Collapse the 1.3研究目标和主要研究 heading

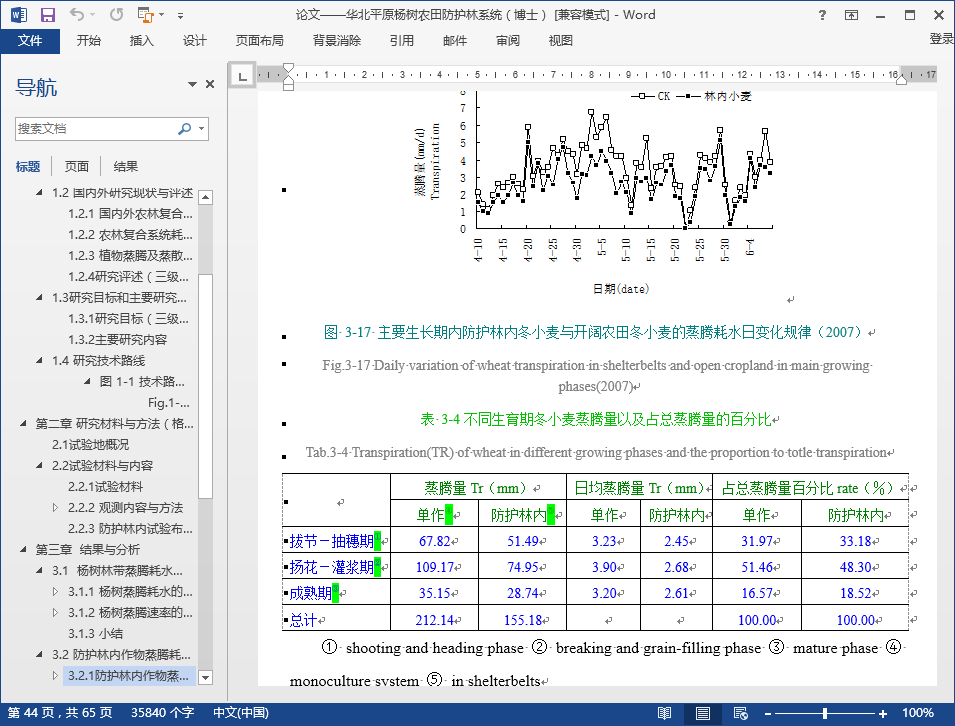39,297
